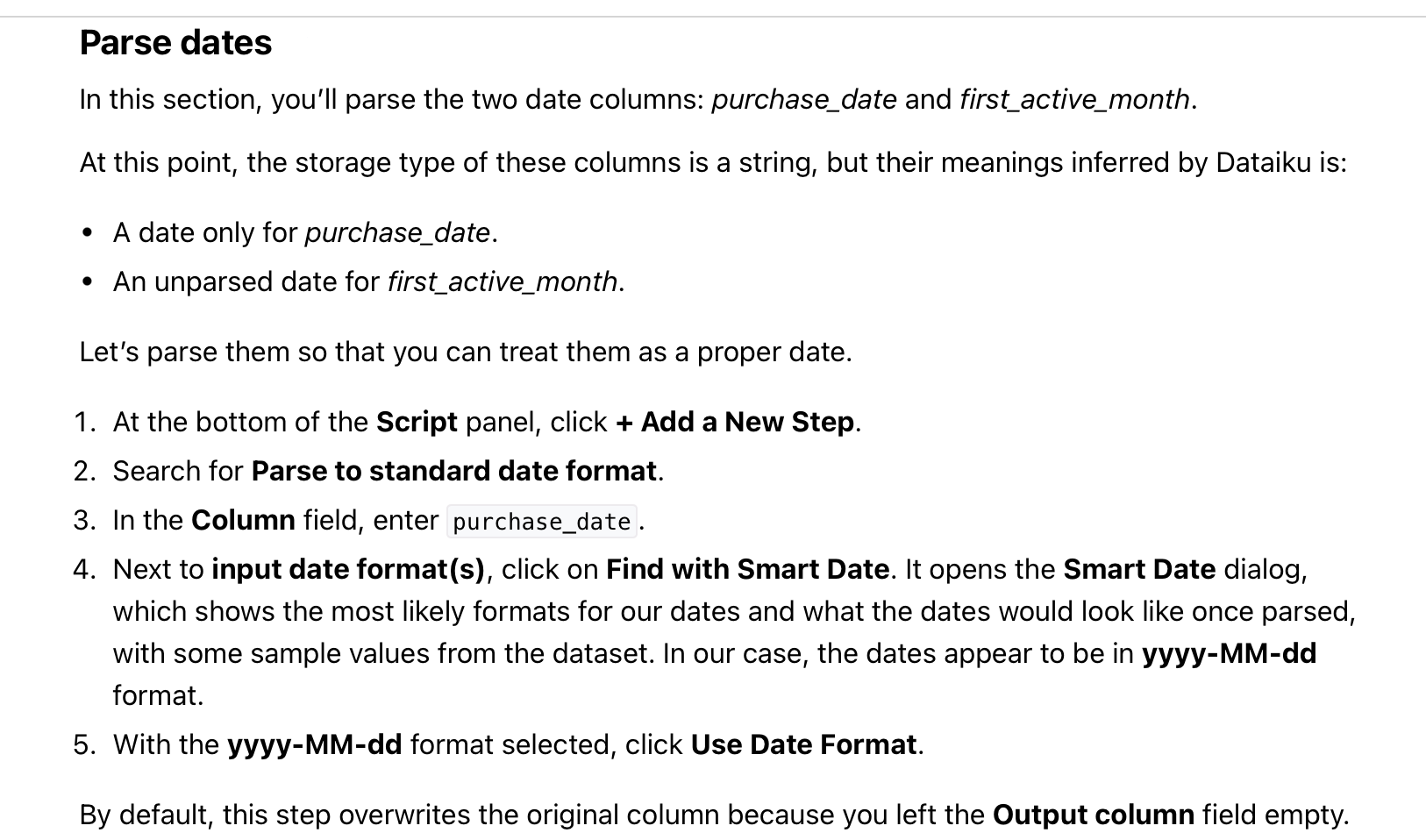This screenshot has height=840, width=1426.
Task: Click bold "input date format(s)" text
Action: click(x=348, y=569)
